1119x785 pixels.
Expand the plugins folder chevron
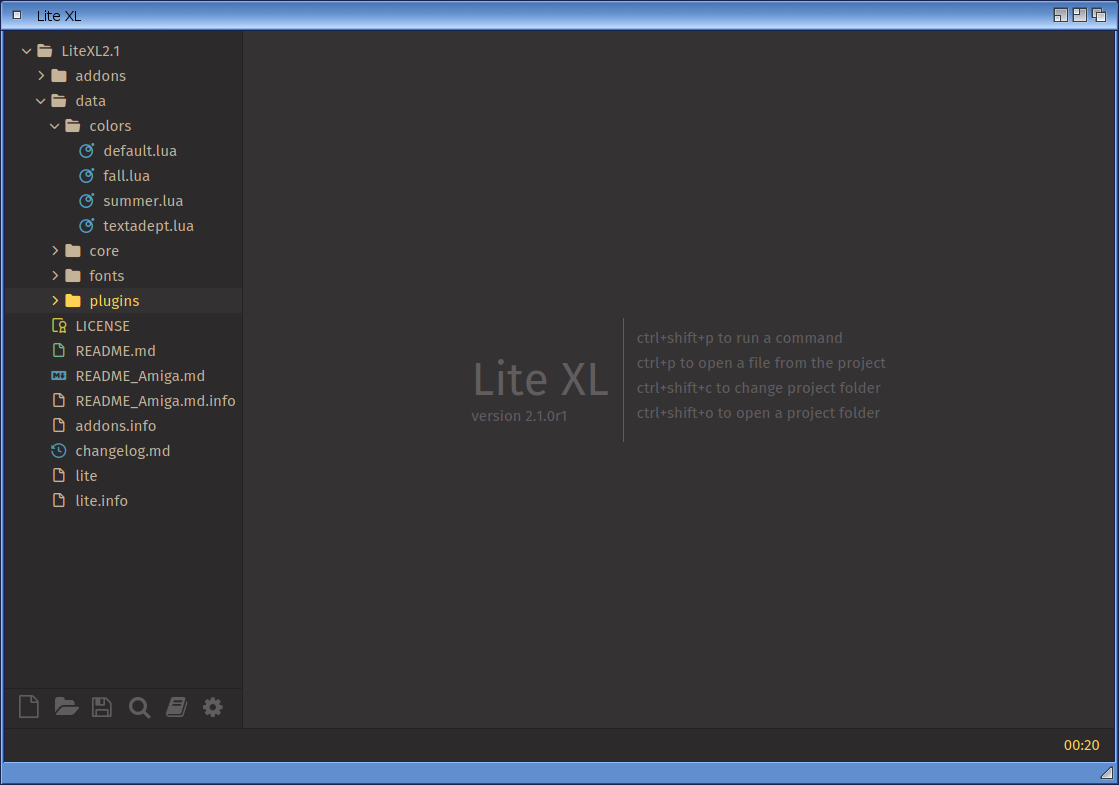click(x=55, y=300)
